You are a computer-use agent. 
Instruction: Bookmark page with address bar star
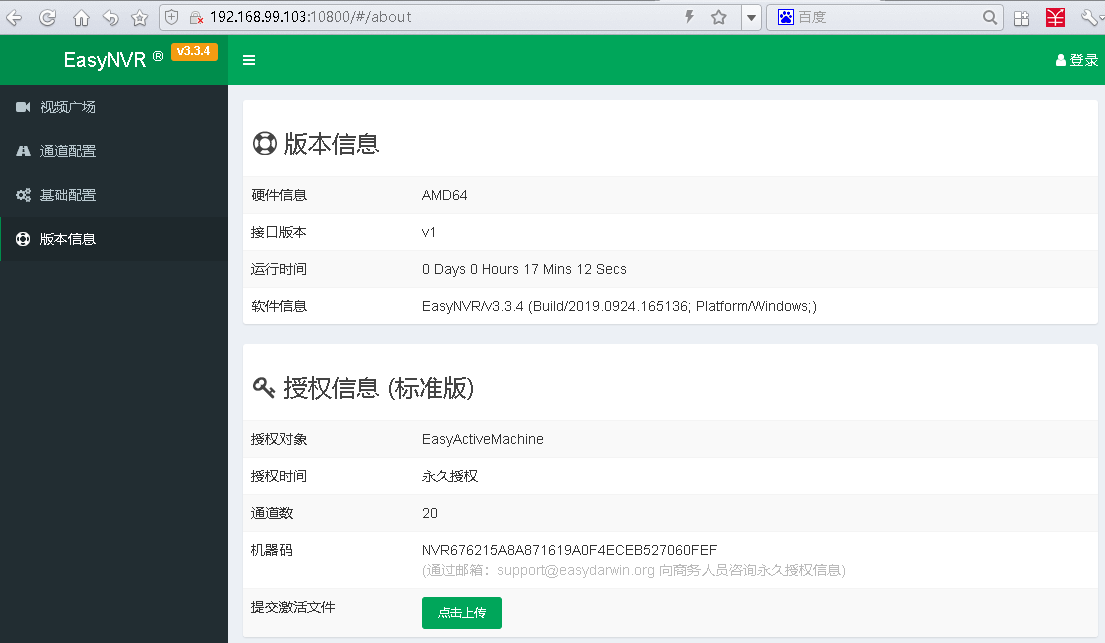point(718,17)
